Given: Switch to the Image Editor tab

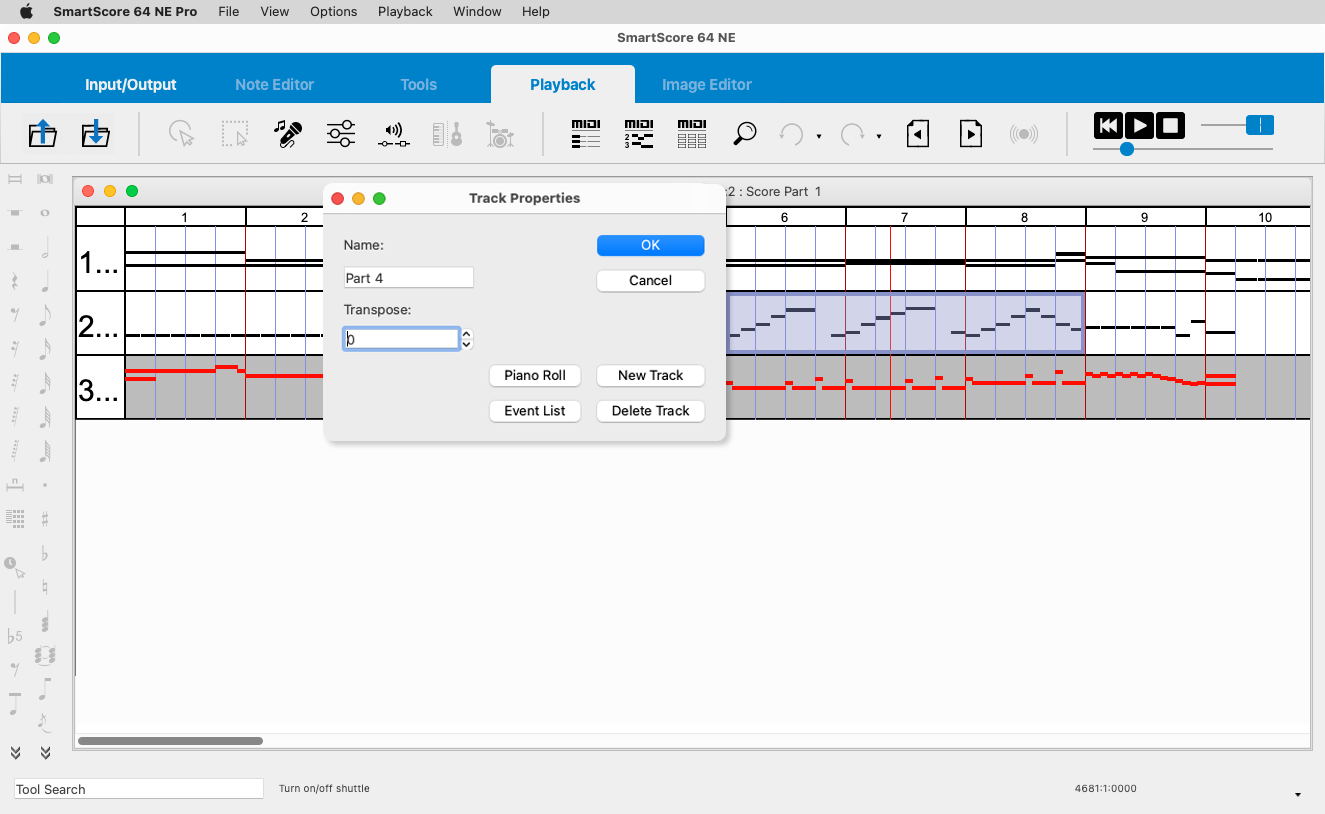Looking at the screenshot, I should tap(707, 85).
